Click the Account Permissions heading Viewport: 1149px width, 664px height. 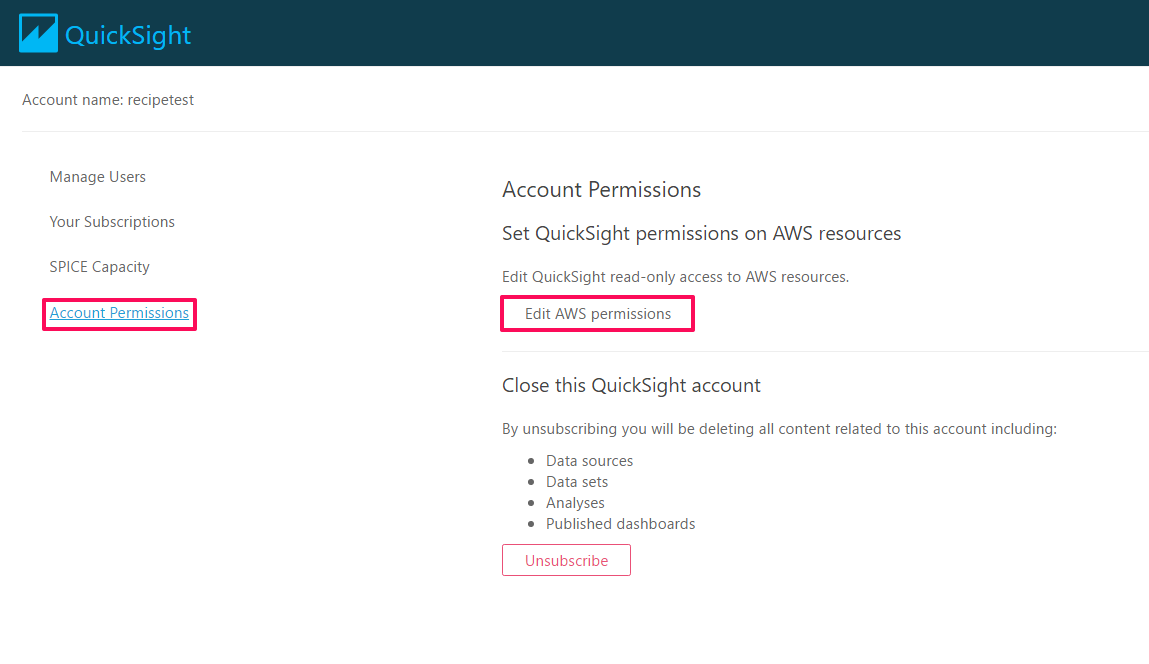point(601,190)
